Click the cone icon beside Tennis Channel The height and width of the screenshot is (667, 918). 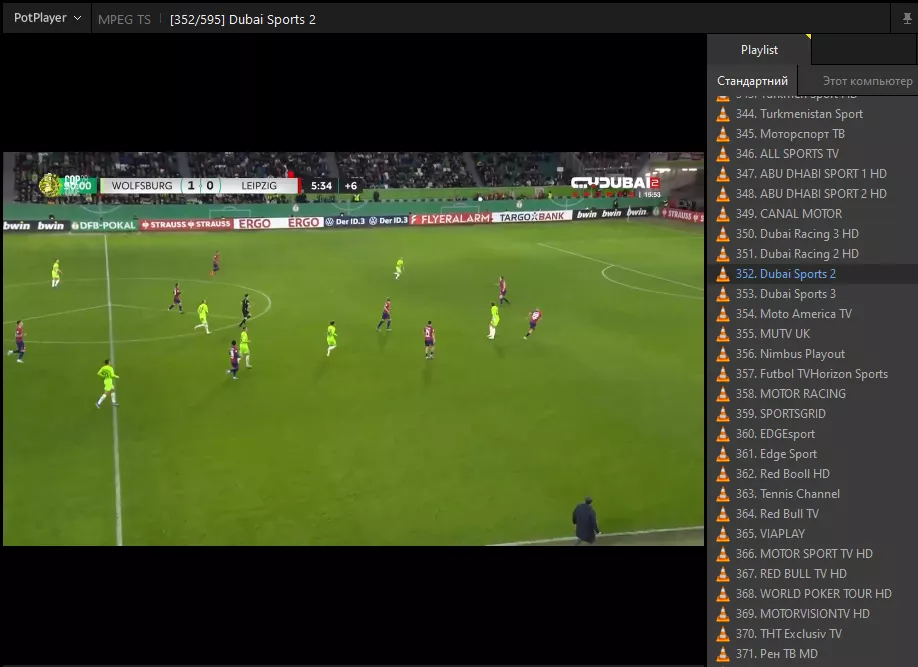(x=723, y=494)
